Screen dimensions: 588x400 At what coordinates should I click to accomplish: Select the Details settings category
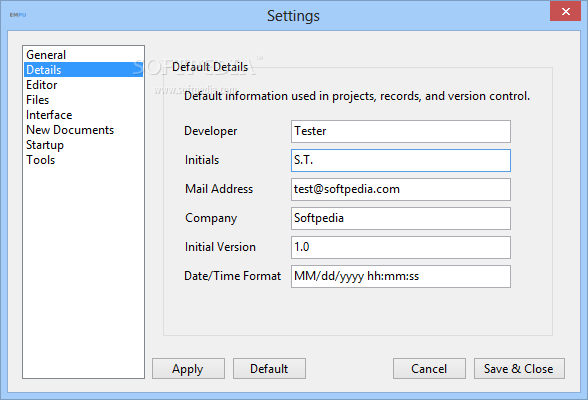pos(83,70)
